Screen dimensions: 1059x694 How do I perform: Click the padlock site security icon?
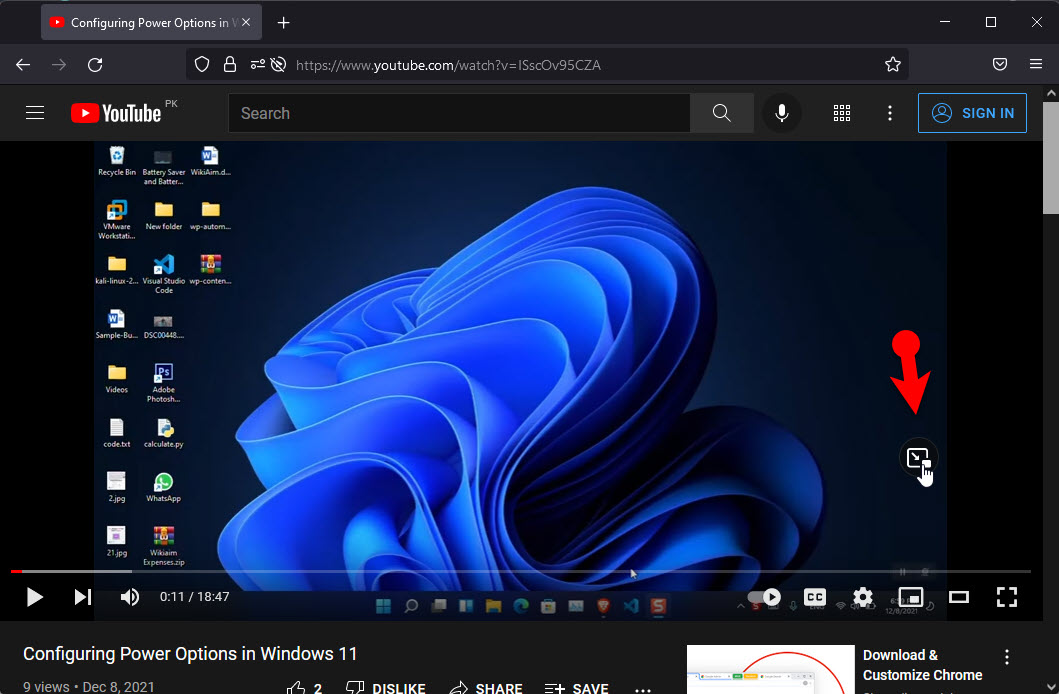click(230, 65)
